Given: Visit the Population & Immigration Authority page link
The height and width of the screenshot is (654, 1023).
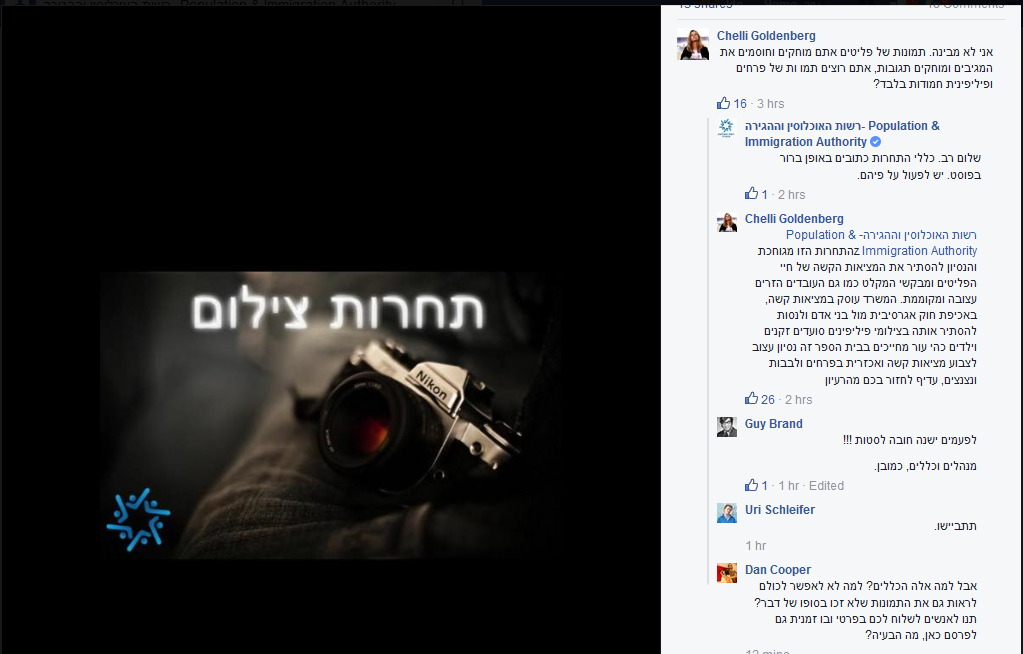Looking at the screenshot, I should coord(842,134).
